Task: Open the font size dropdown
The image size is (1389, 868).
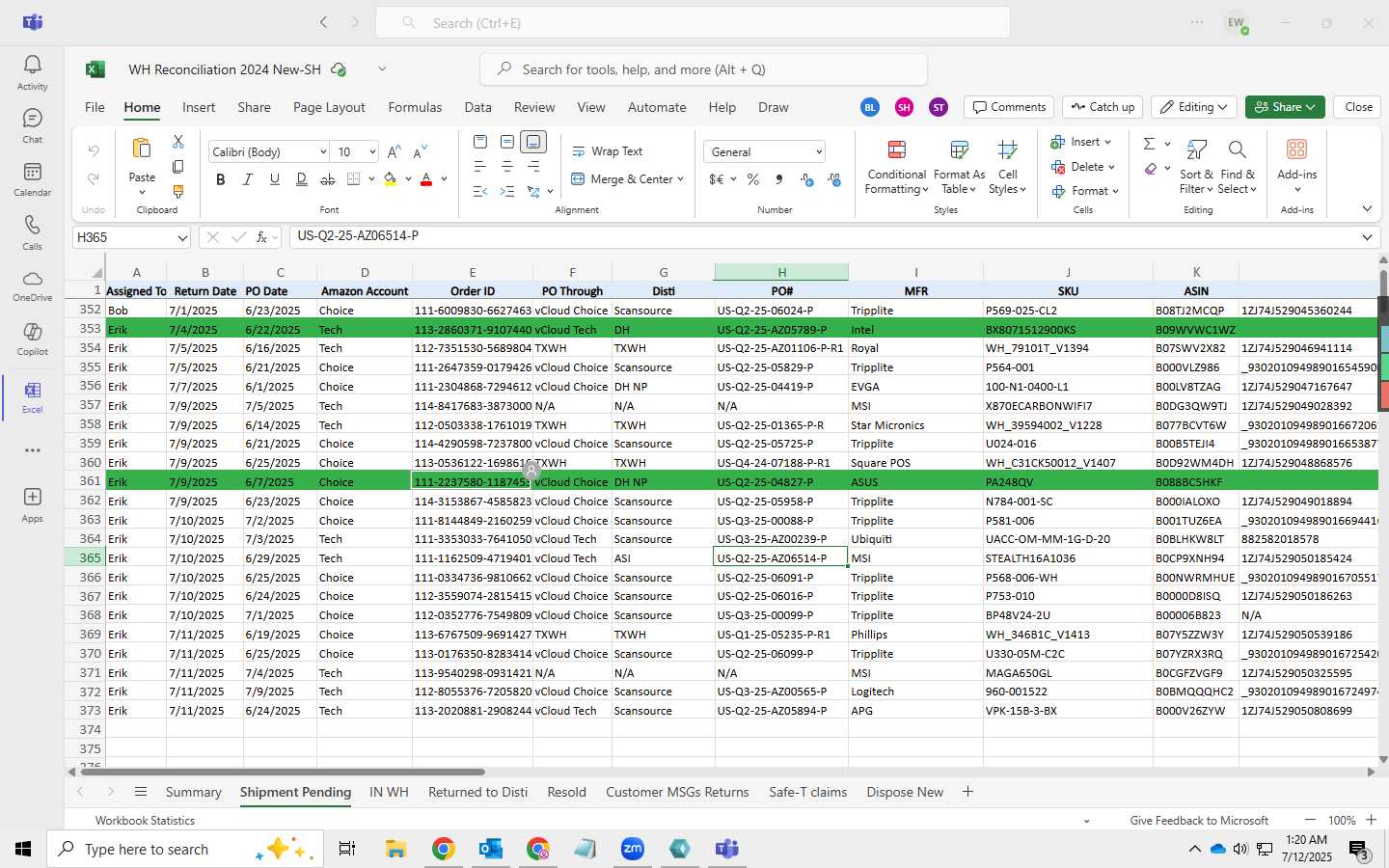Action: coord(371,152)
